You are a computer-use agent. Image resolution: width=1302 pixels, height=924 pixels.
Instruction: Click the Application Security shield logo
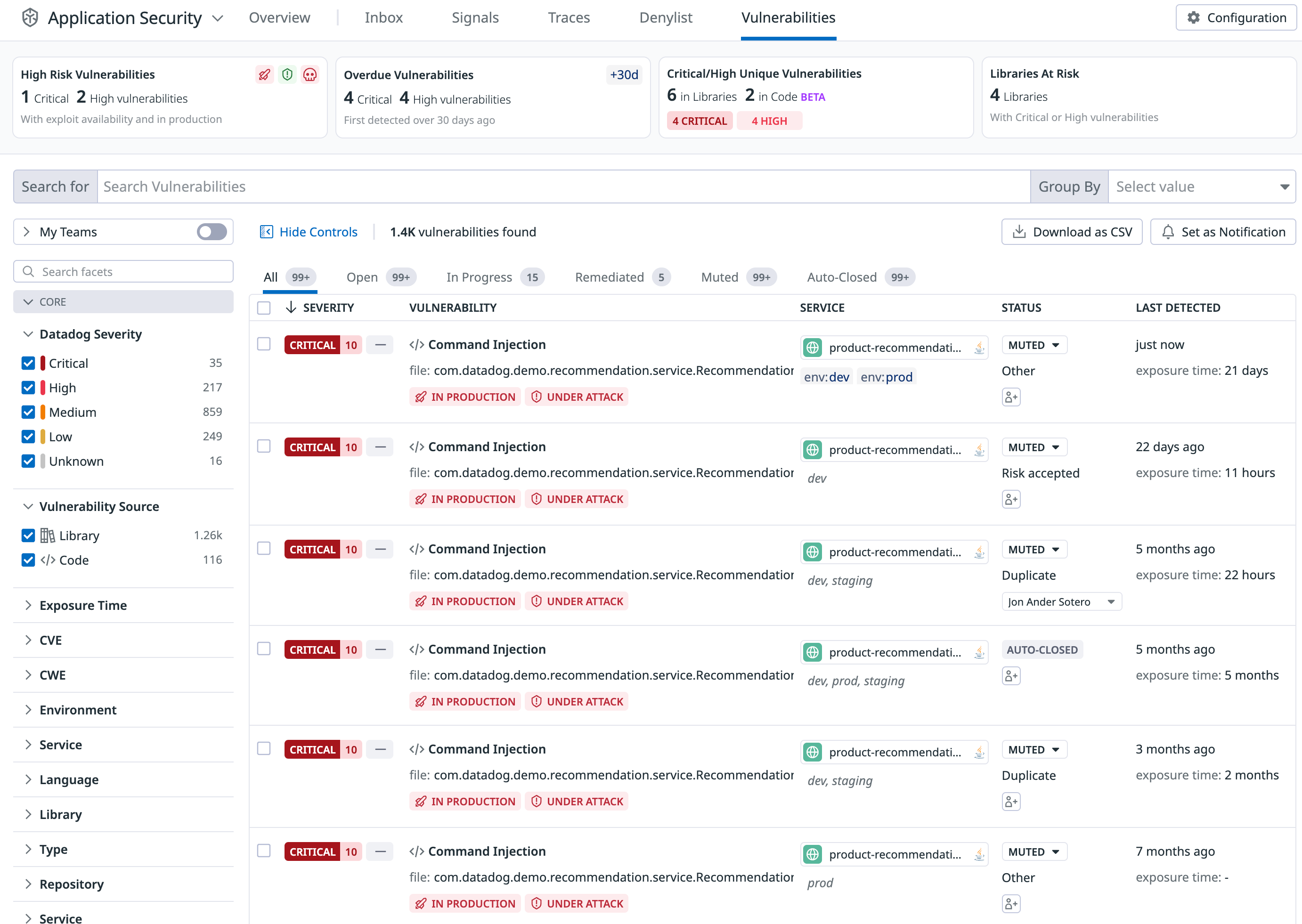coord(30,17)
